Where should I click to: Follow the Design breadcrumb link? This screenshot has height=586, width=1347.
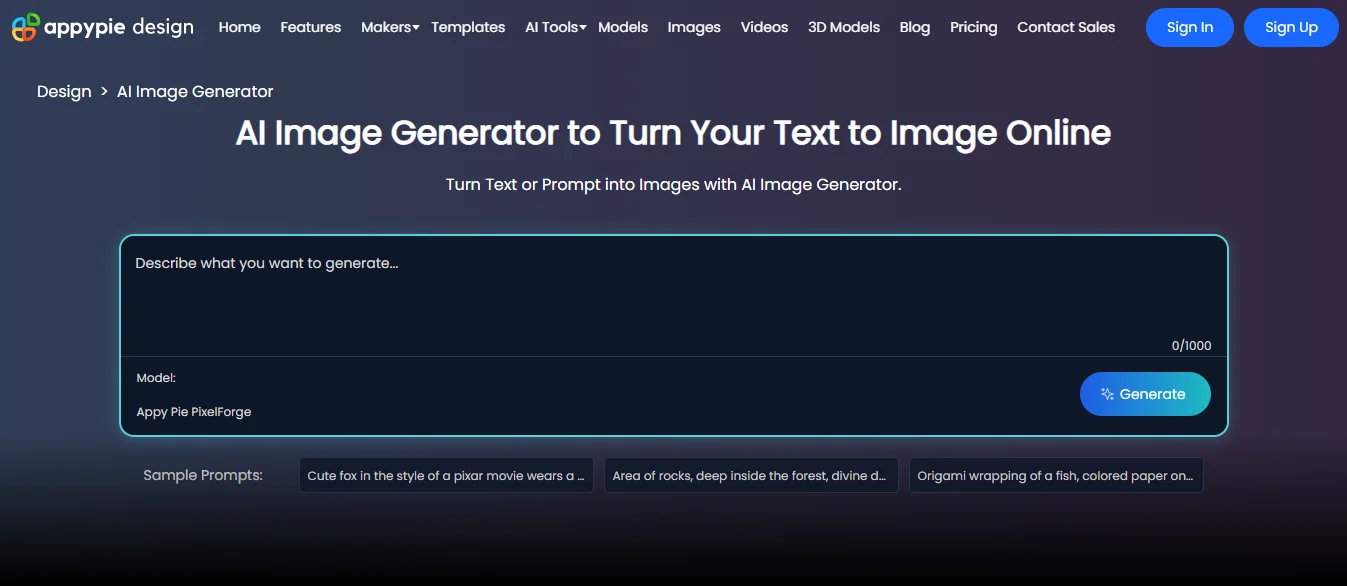pos(64,91)
